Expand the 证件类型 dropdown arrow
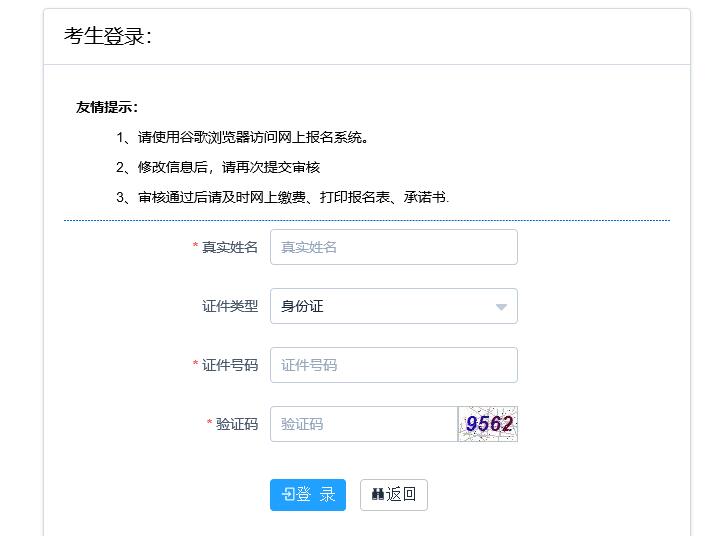The height and width of the screenshot is (536, 706). 501,307
